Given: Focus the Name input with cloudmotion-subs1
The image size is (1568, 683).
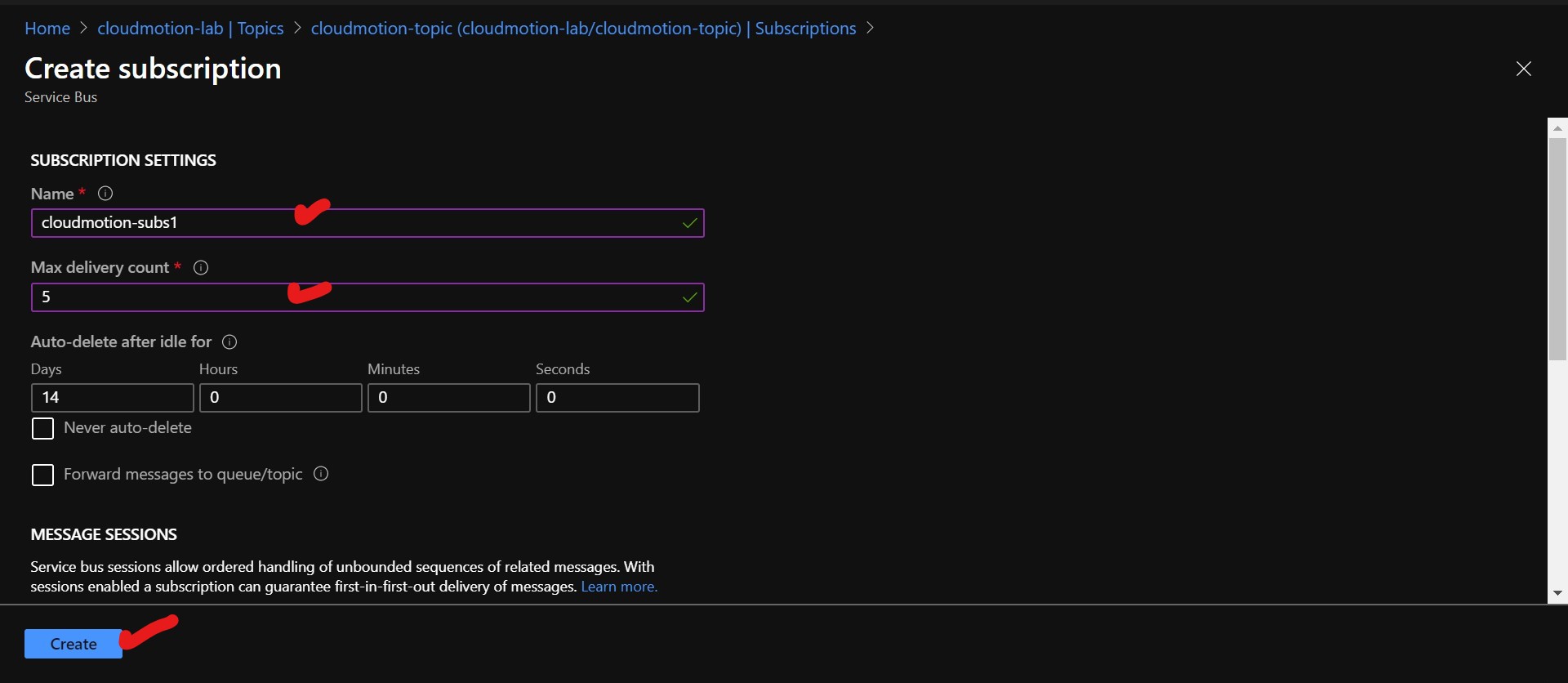Looking at the screenshot, I should coord(367,223).
